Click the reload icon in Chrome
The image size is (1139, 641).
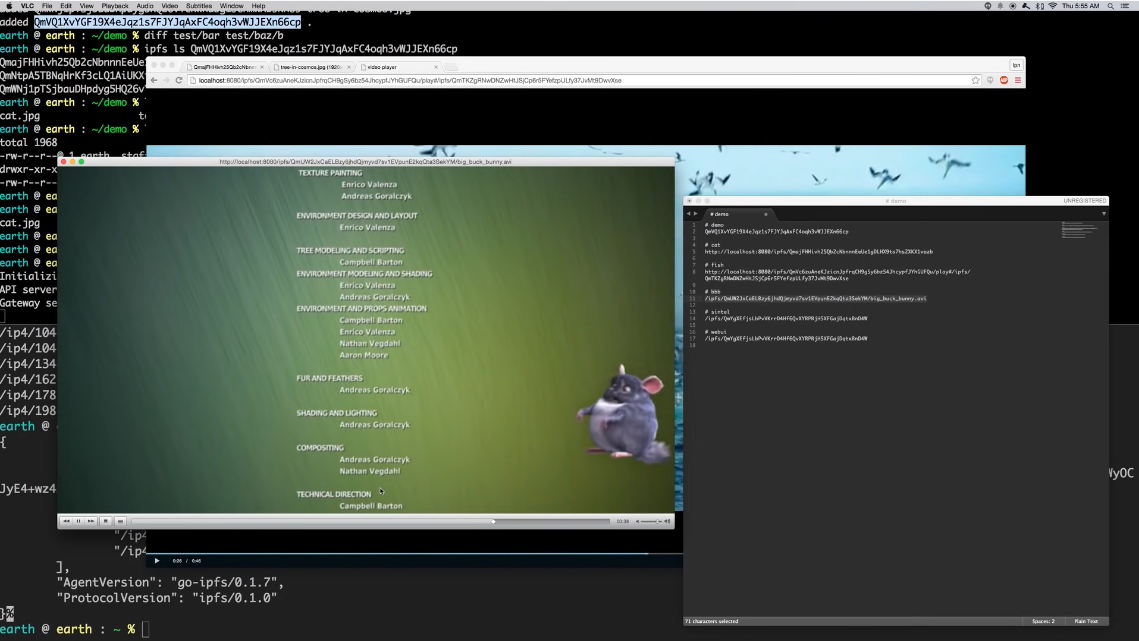click(179, 80)
